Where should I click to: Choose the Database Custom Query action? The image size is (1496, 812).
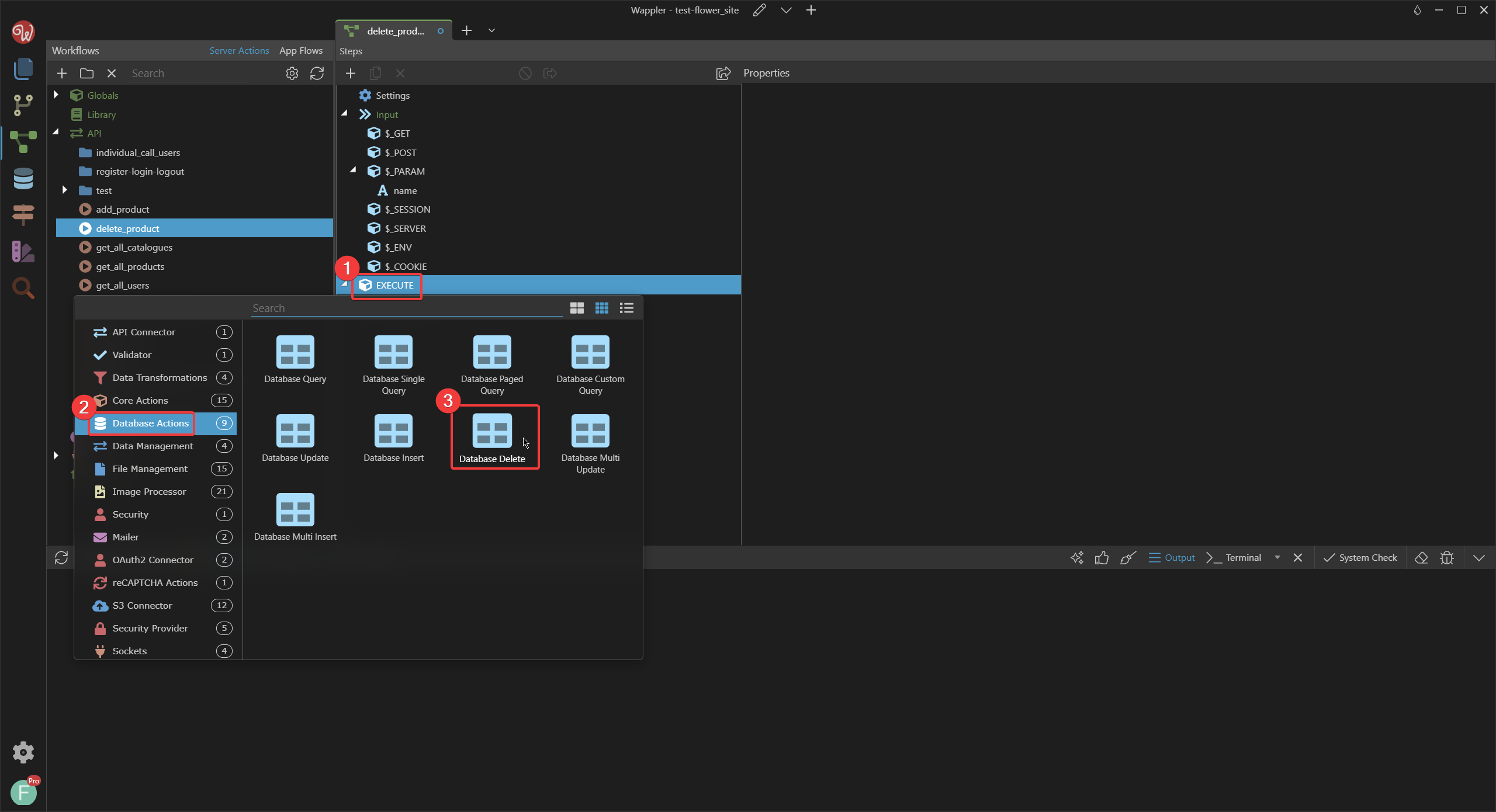[590, 365]
